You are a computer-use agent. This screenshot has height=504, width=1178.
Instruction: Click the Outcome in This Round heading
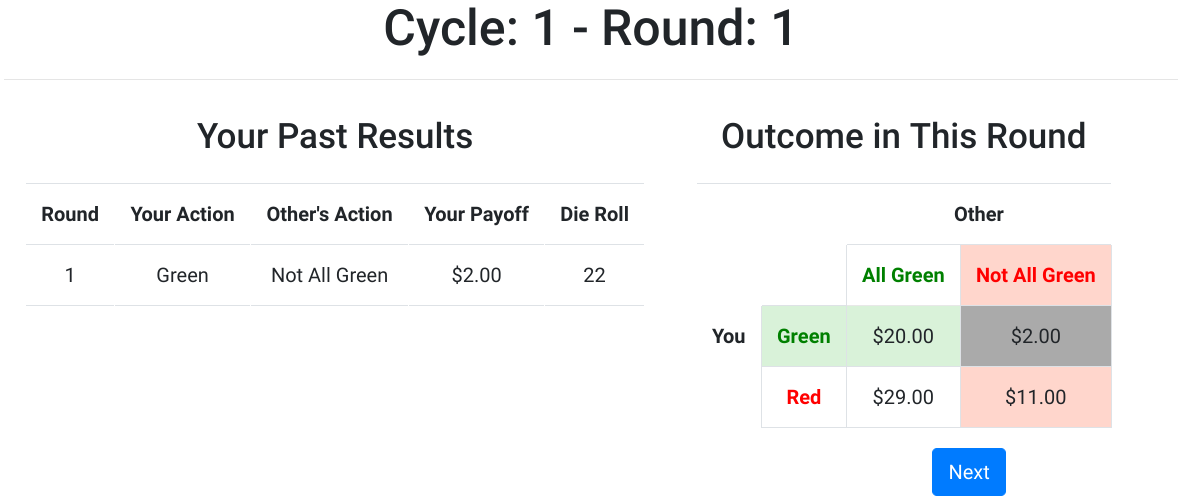coord(903,135)
